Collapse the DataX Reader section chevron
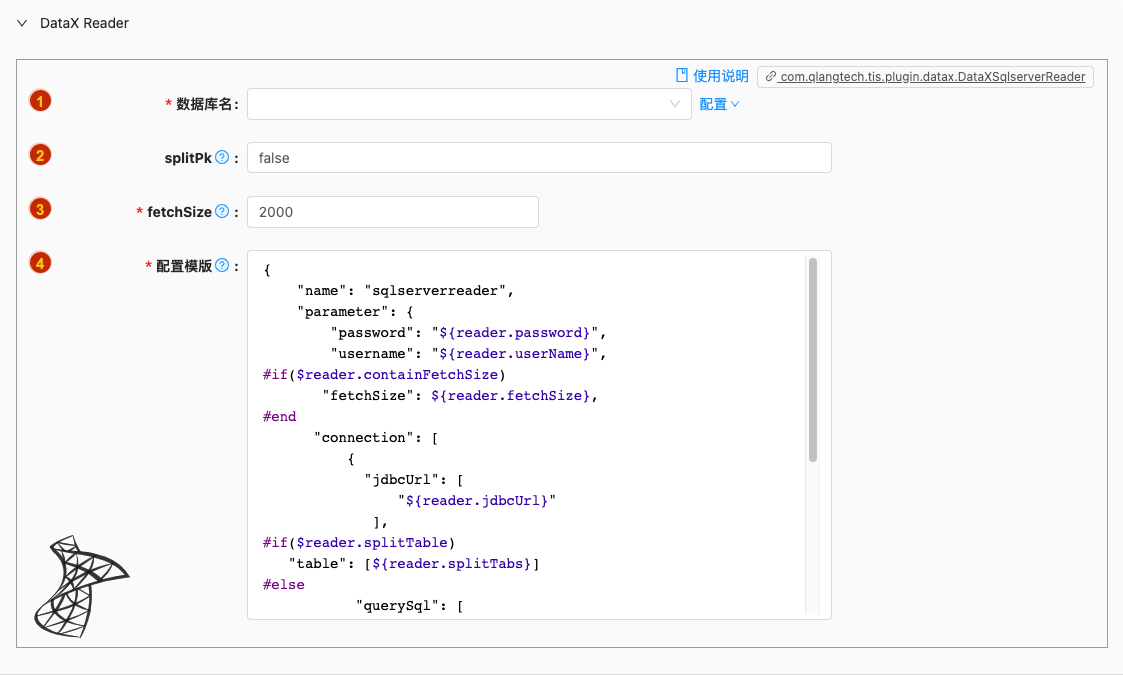This screenshot has width=1123, height=675. click(22, 23)
